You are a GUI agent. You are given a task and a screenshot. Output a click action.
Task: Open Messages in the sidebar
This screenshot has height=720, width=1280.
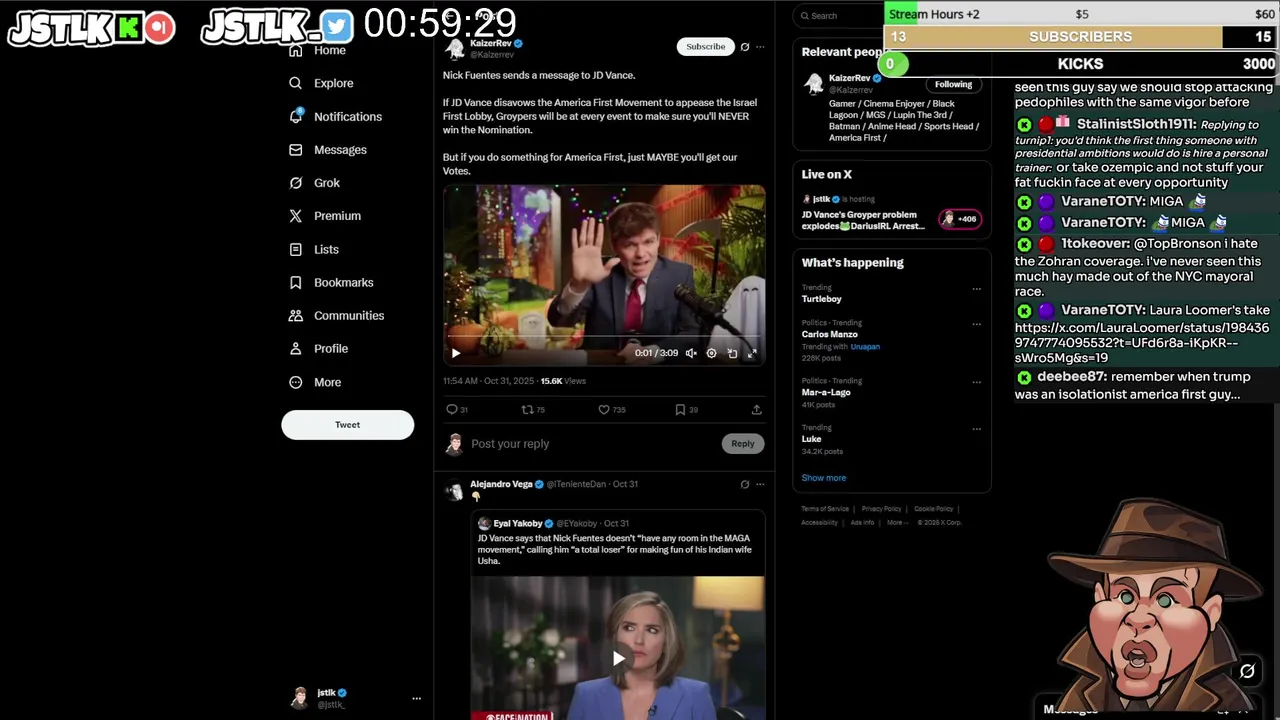(x=328, y=150)
